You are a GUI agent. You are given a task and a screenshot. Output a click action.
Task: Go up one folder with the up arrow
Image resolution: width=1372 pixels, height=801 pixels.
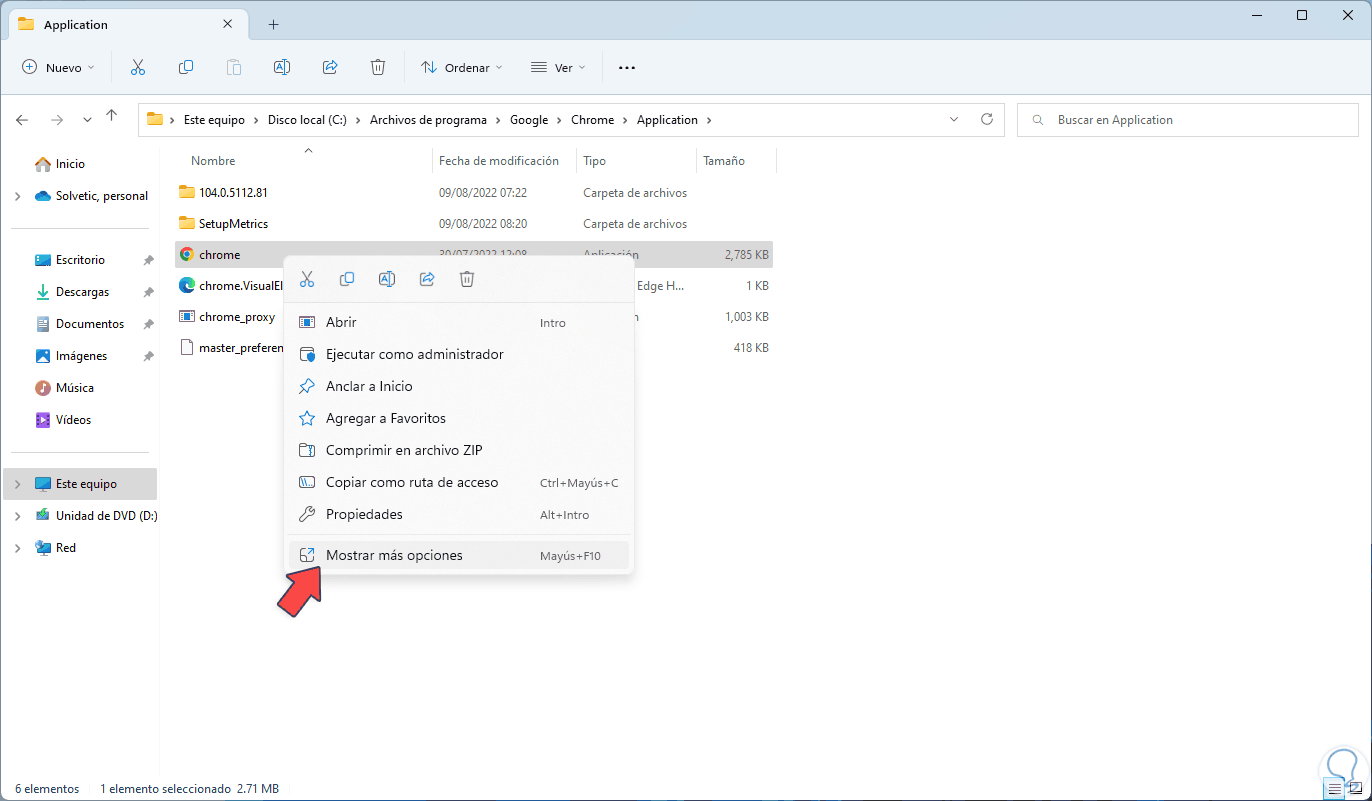(112, 118)
